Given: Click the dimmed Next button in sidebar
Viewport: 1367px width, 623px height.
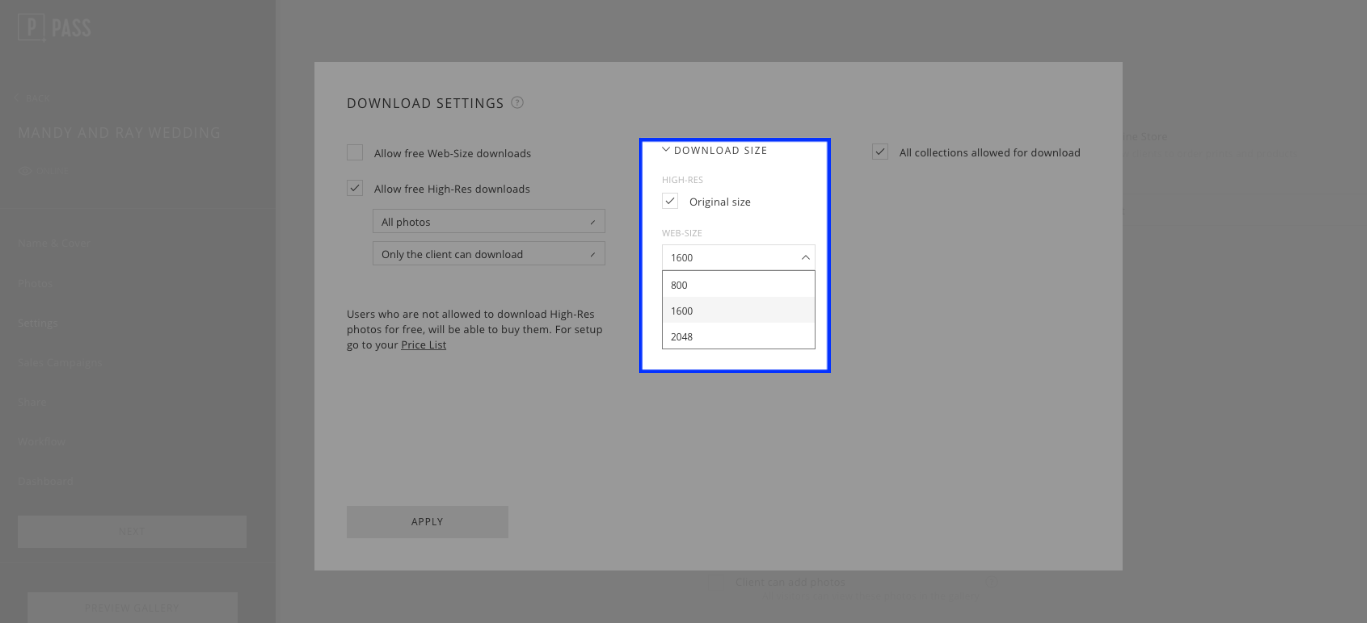Looking at the screenshot, I should (132, 531).
